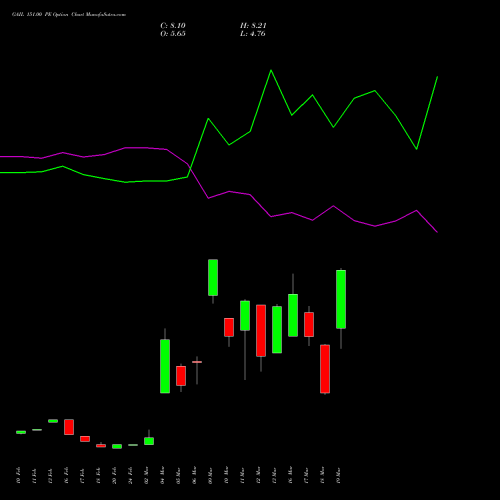
Task: Select the green candlestick for 09 Mar
Action: point(213,277)
